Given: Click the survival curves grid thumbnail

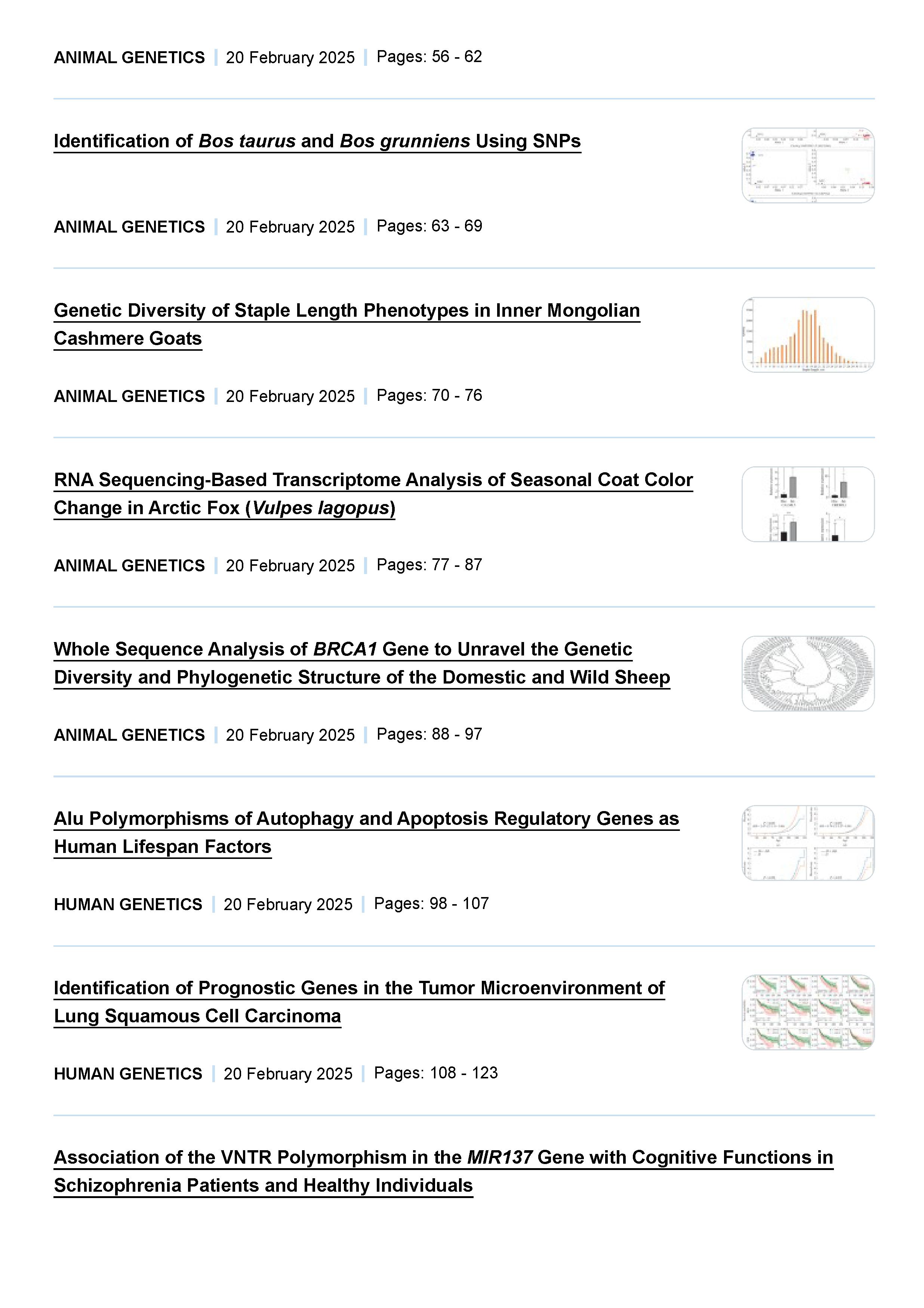Looking at the screenshot, I should coord(807,1012).
